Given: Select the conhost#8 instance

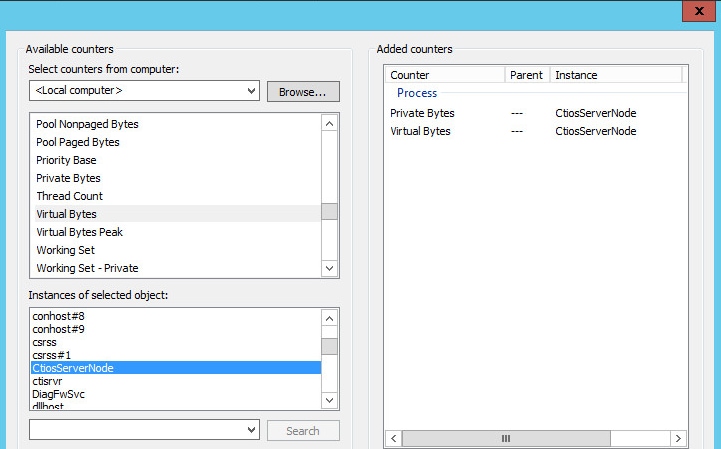Looking at the screenshot, I should pos(59,316).
